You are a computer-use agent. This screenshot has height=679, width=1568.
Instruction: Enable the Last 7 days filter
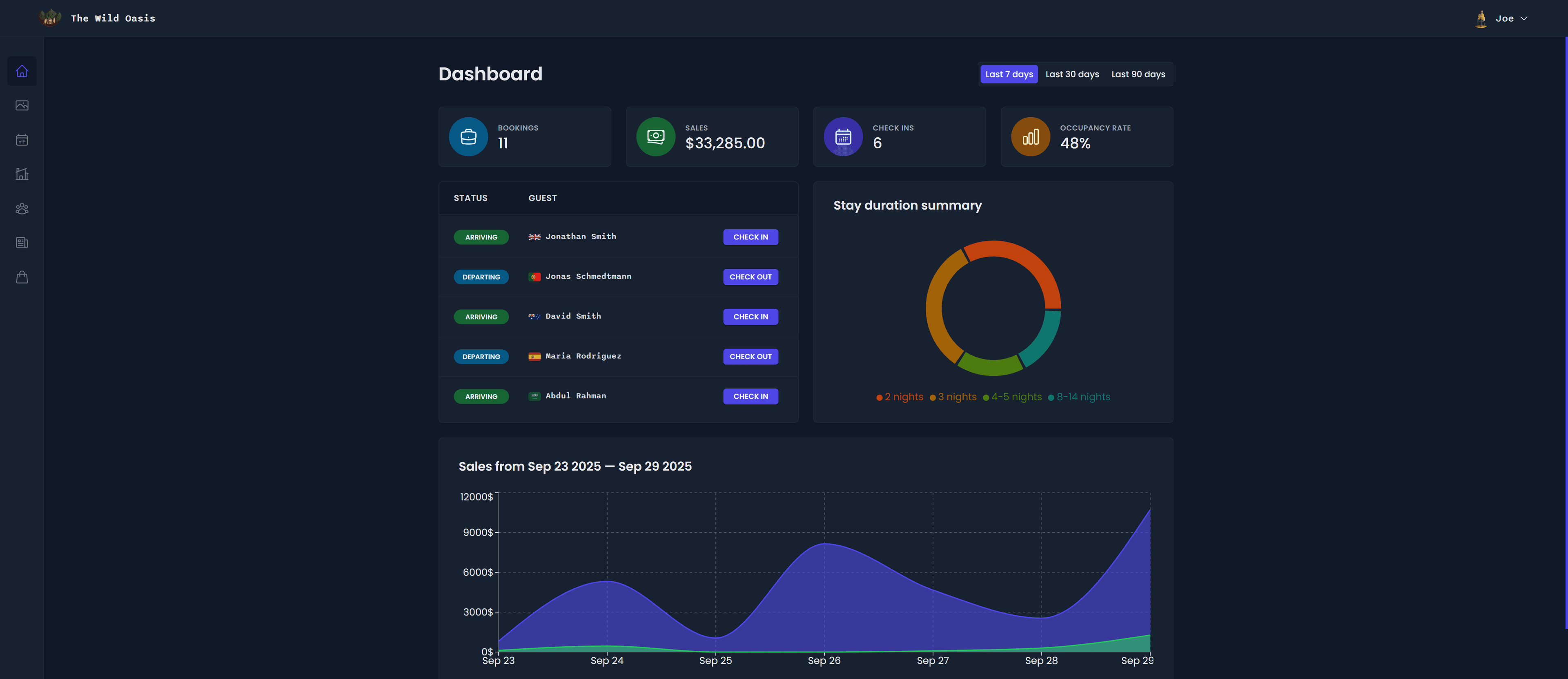coord(1009,74)
